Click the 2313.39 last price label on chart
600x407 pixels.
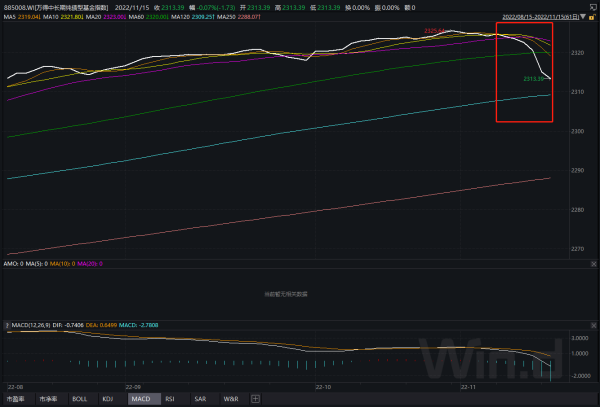[533, 79]
